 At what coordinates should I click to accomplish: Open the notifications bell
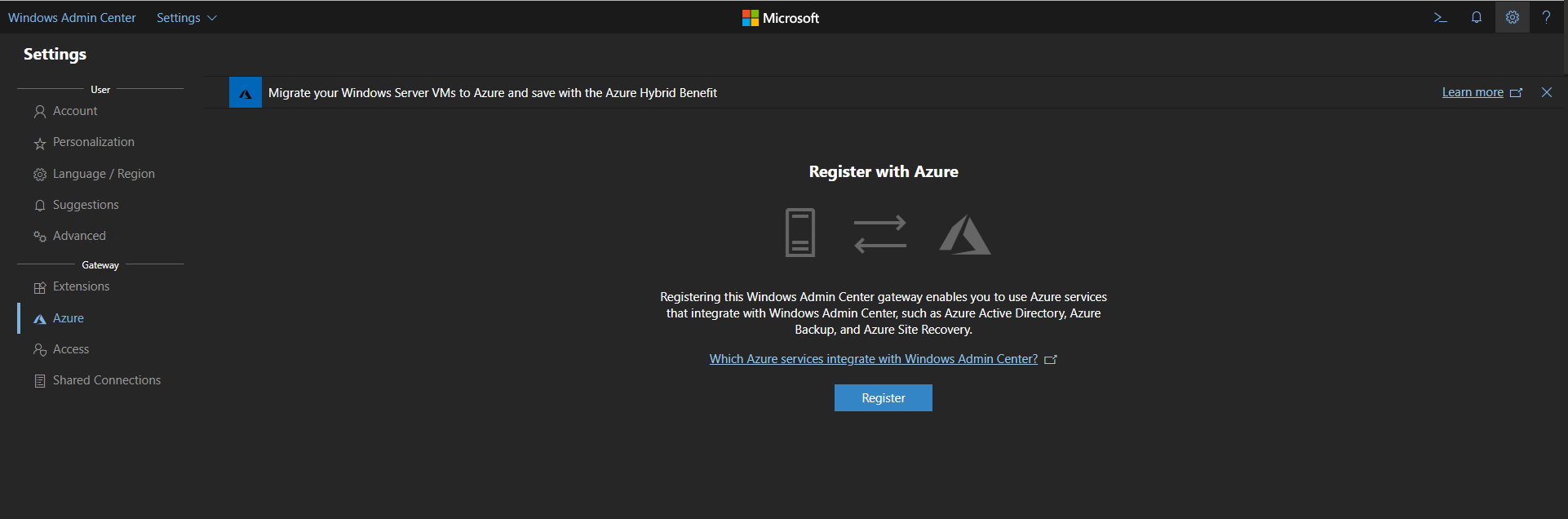(1477, 17)
